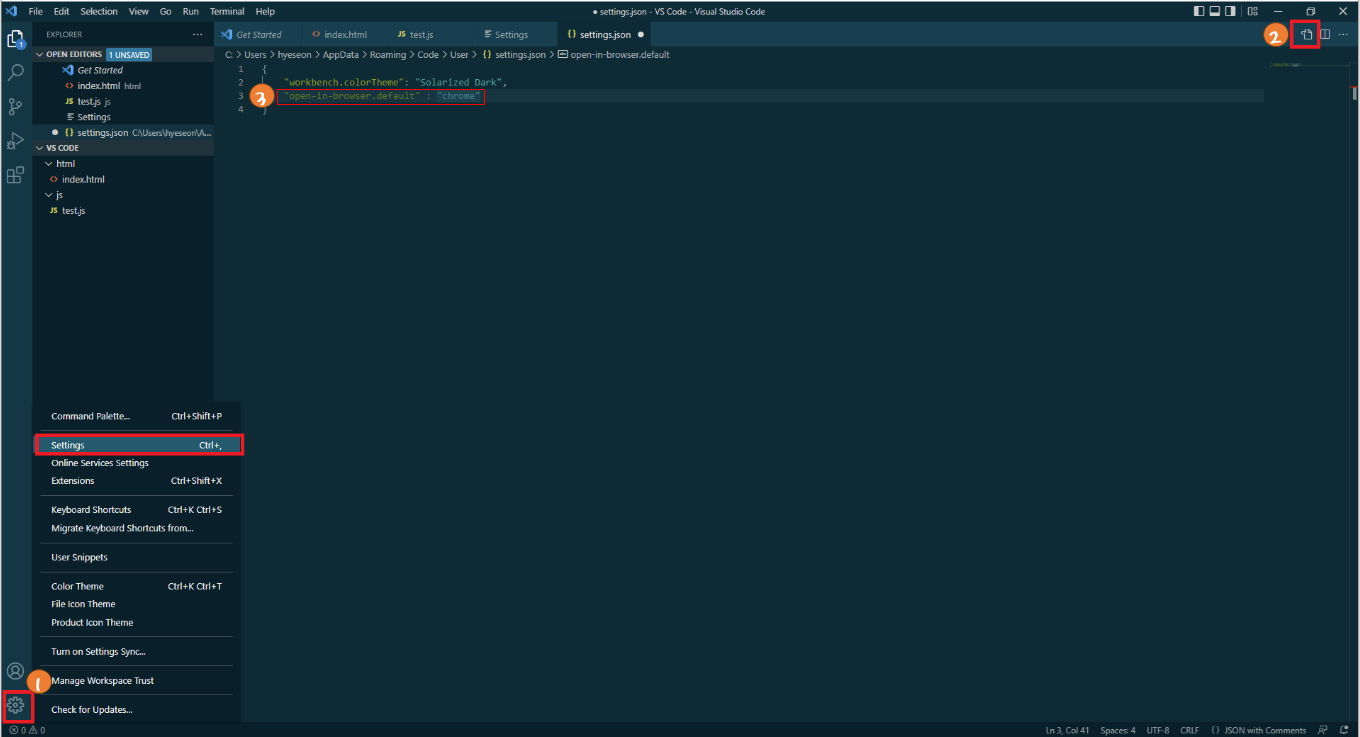
Task: Choose Turn on Settings Sync menu entry
Action: (137, 651)
